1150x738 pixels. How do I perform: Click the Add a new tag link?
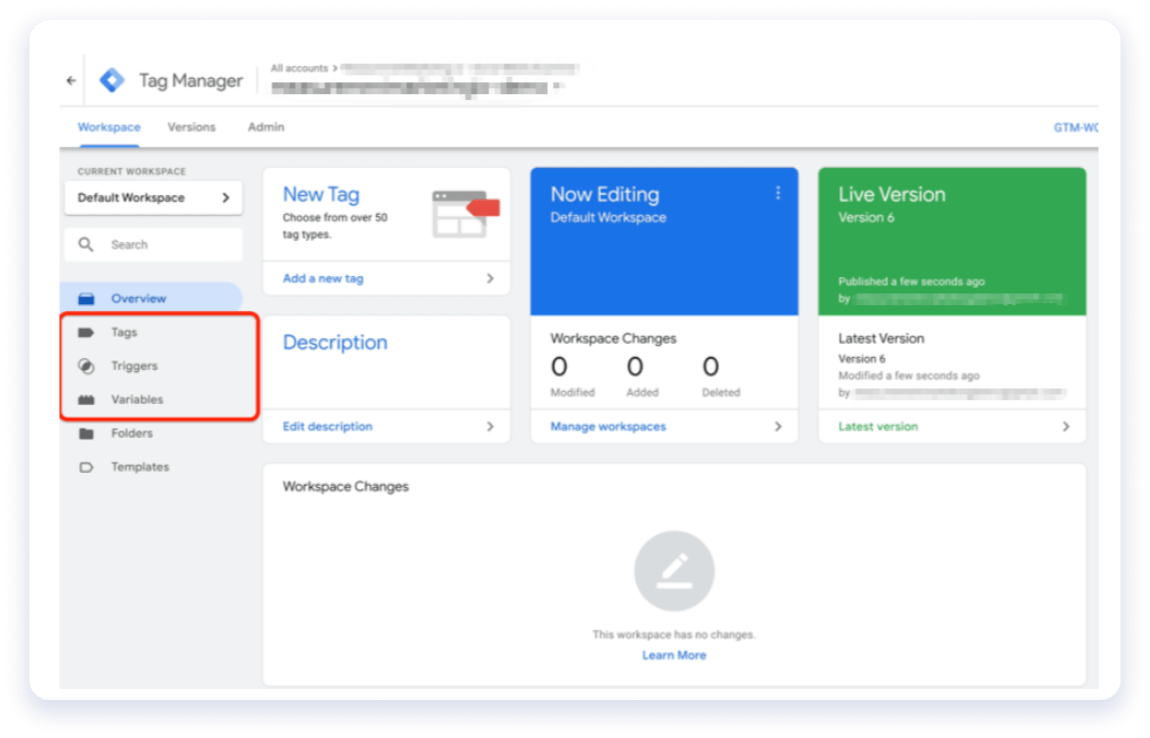(x=323, y=279)
